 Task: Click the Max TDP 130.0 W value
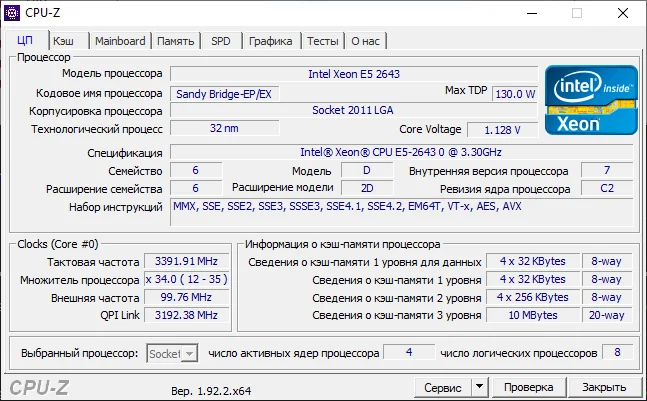(515, 94)
